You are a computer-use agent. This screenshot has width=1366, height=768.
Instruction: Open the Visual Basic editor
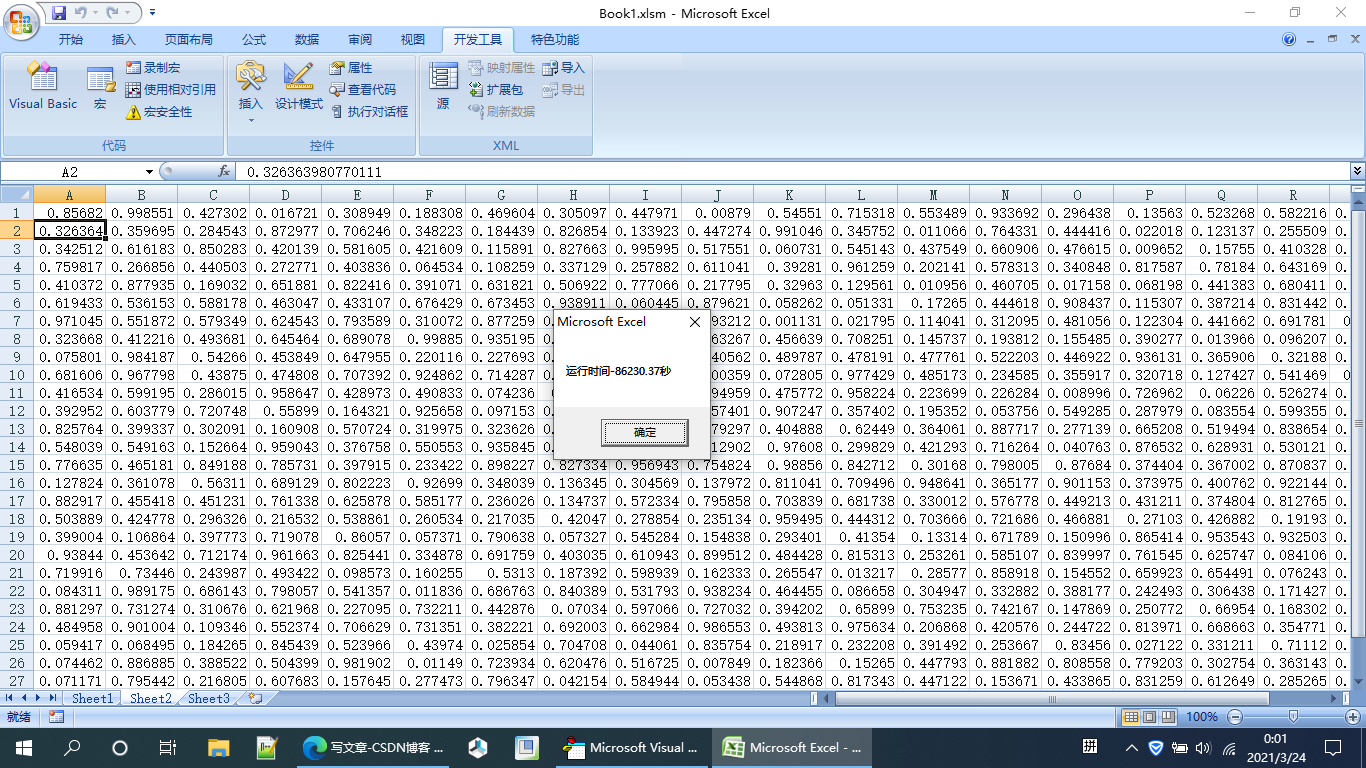pyautogui.click(x=43, y=88)
